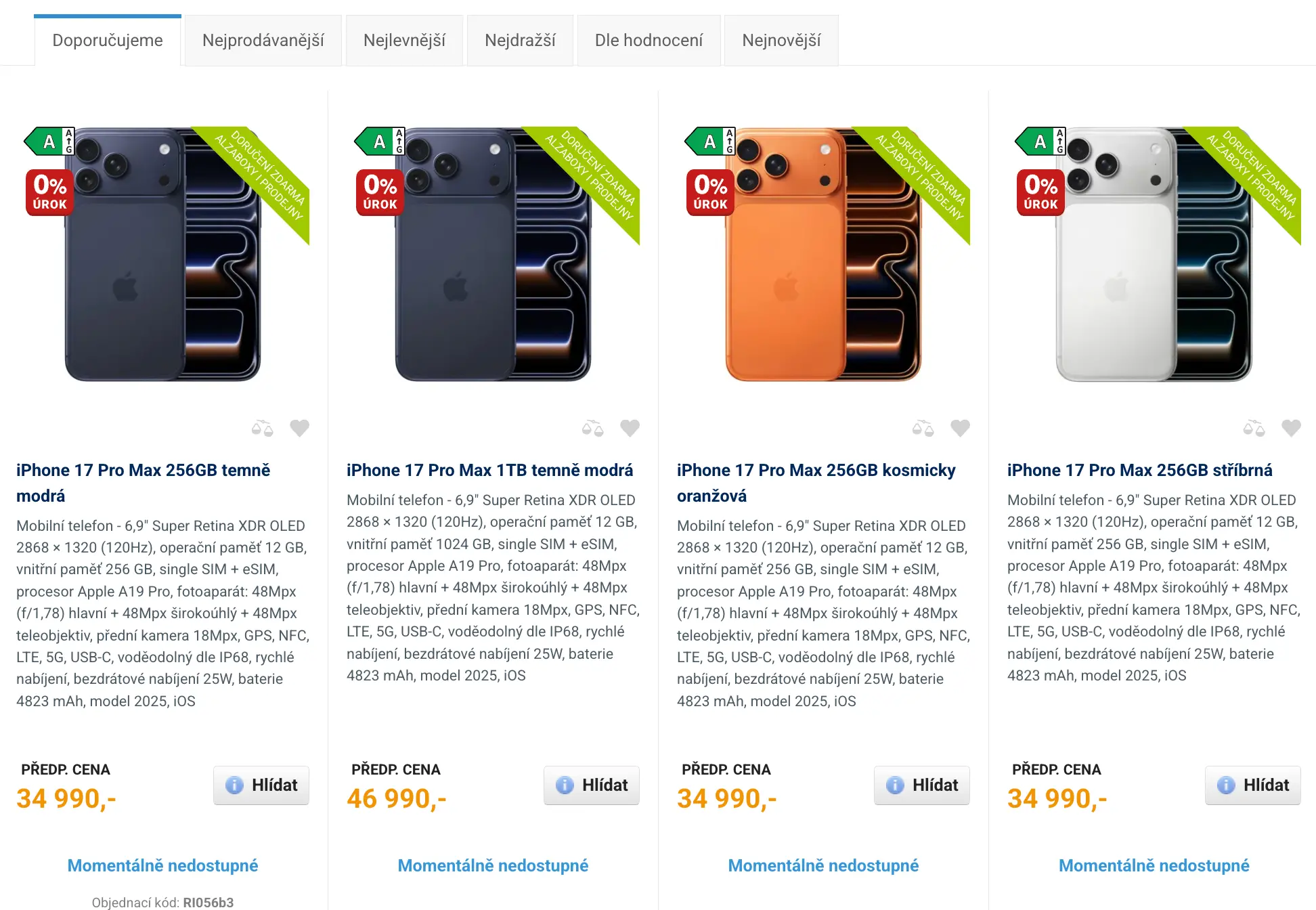Add dark blue 256GB iPhone to comparison
The width and height of the screenshot is (1316, 910).
(263, 428)
